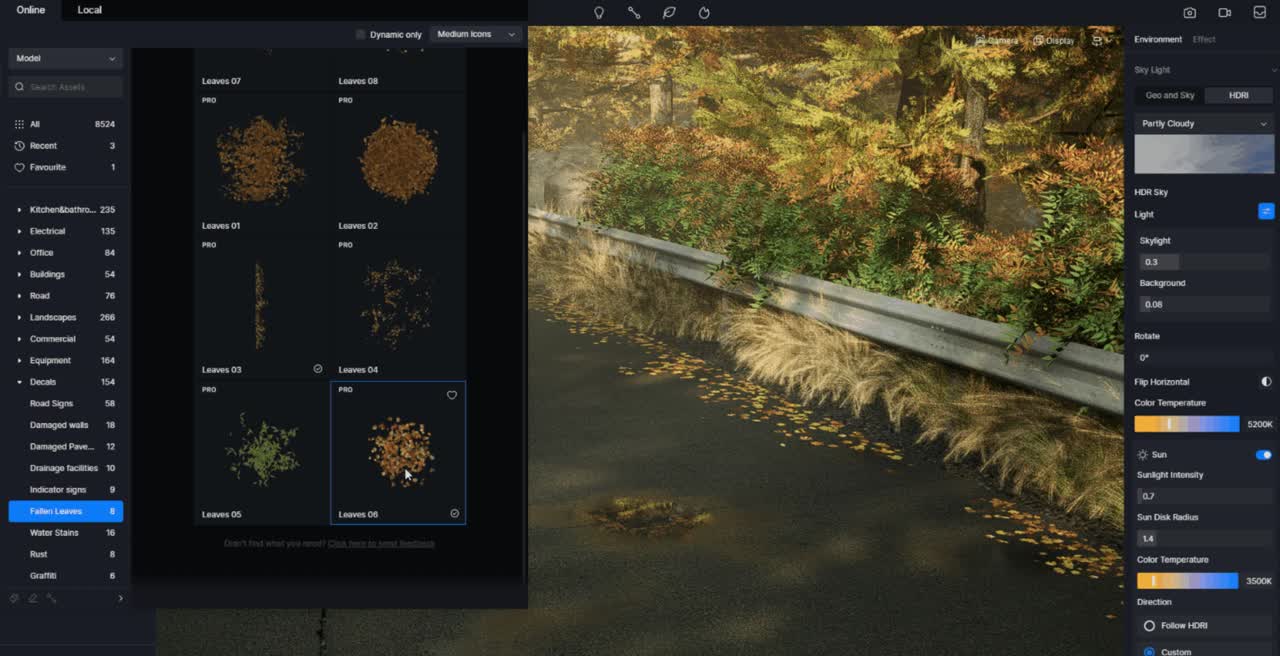Open the Medium Icons size dropdown
The image size is (1280, 656).
click(477, 33)
